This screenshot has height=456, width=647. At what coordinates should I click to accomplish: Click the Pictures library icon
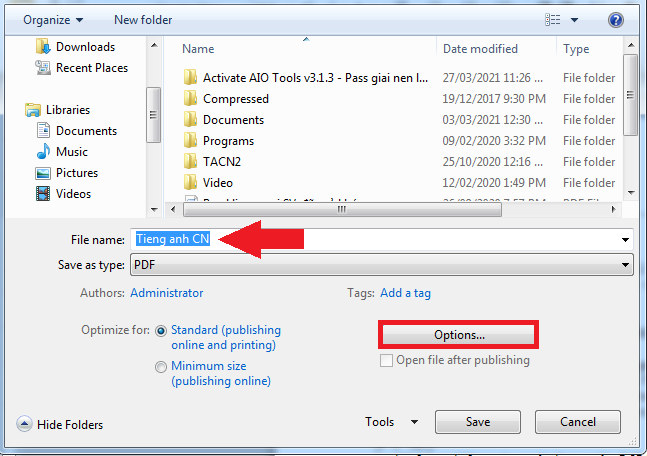43,173
